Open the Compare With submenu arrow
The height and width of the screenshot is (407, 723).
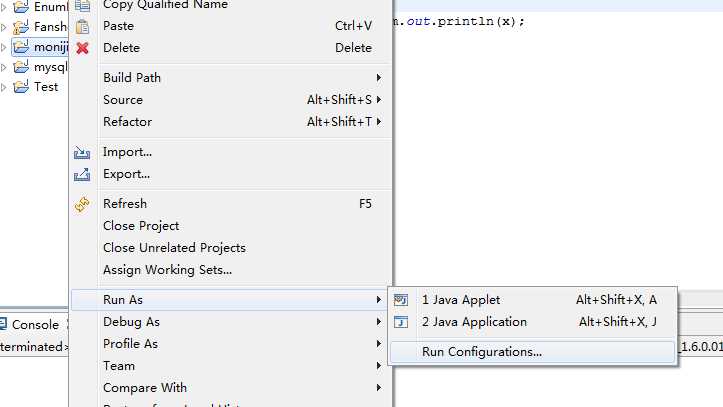379,388
